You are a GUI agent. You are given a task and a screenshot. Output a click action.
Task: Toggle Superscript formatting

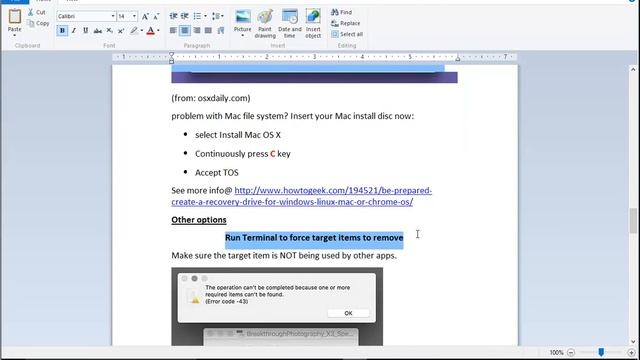[x=121, y=31]
